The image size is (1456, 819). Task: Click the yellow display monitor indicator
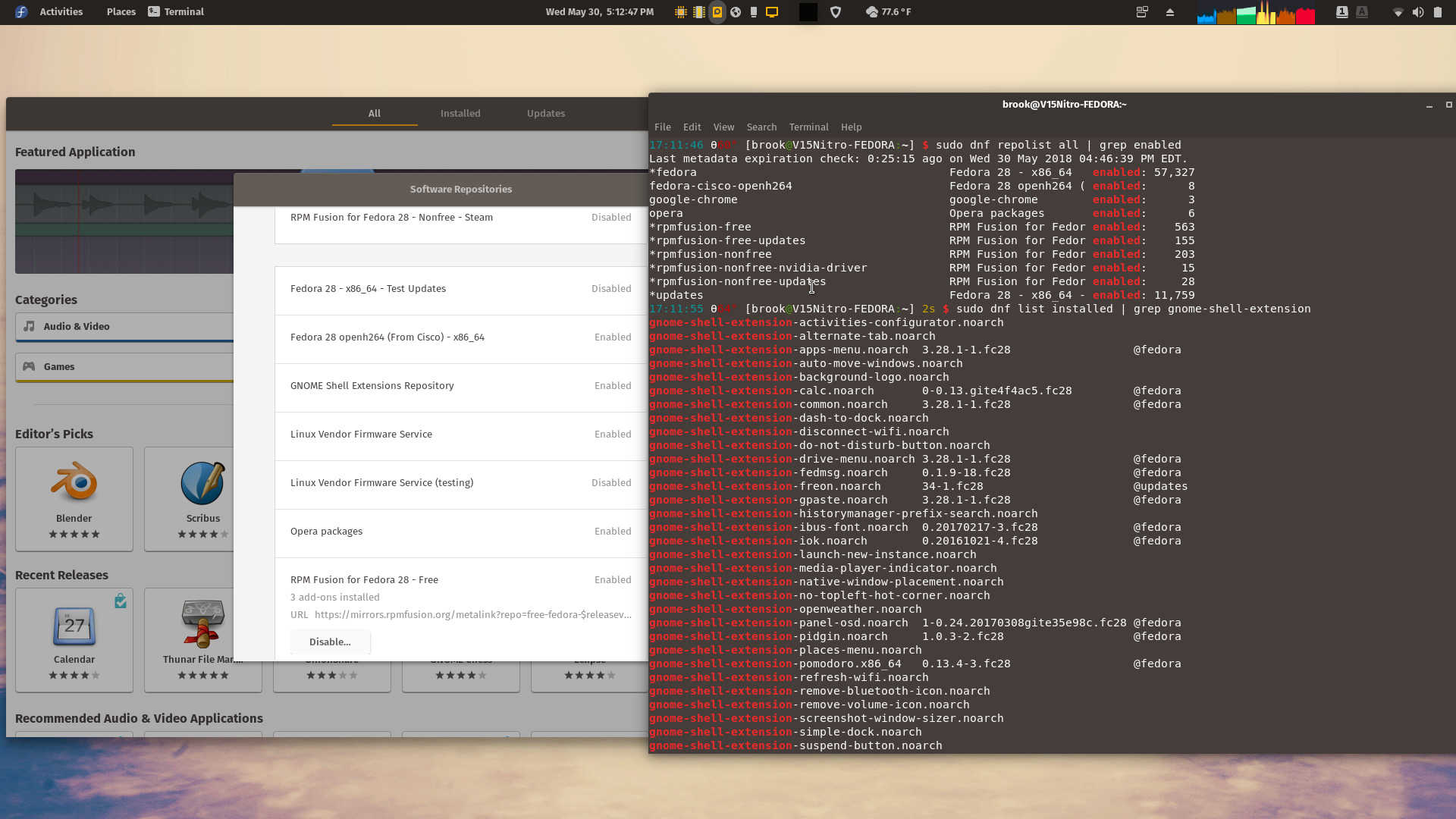click(772, 11)
